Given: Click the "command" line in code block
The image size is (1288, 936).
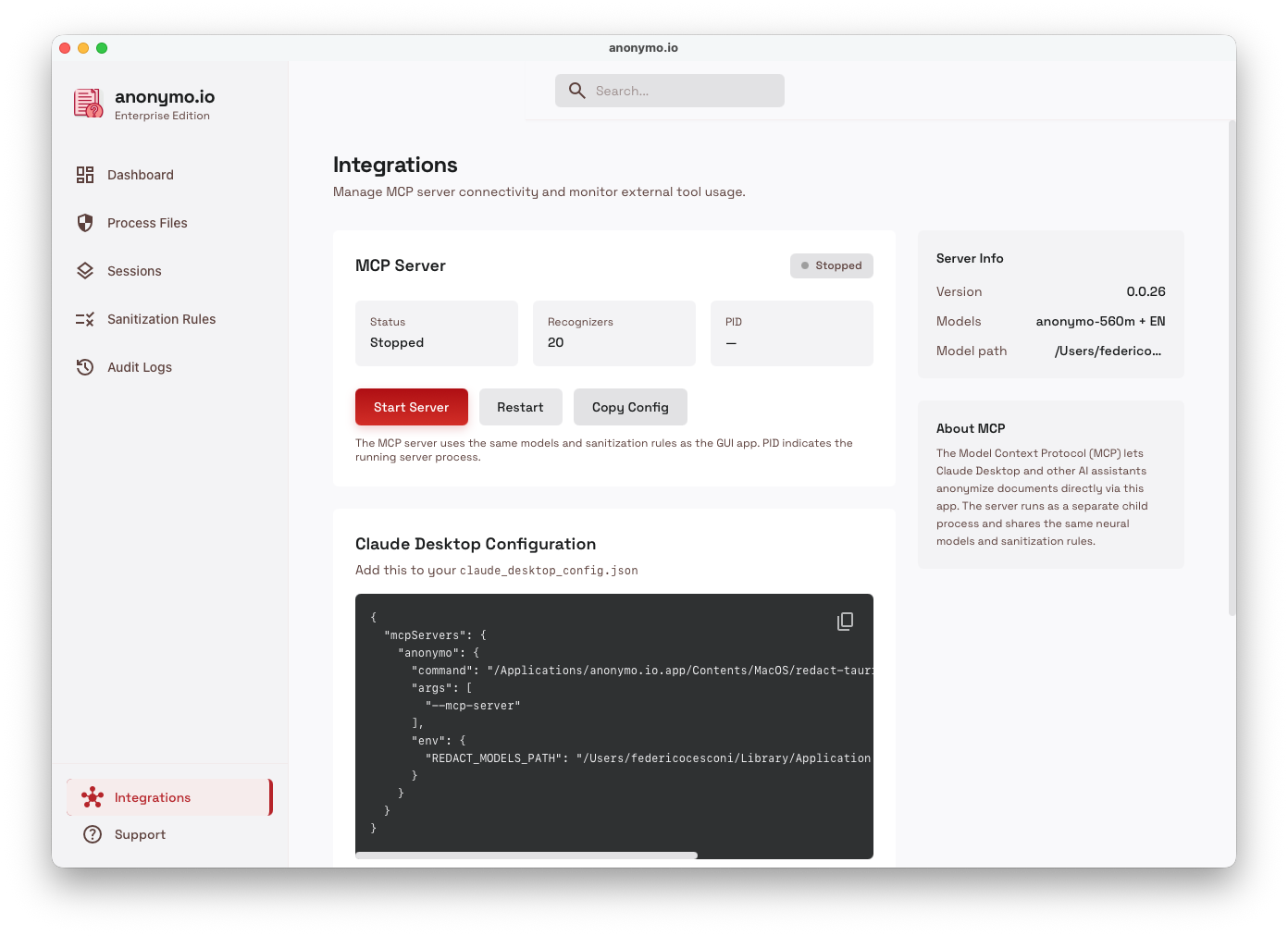Looking at the screenshot, I should tap(642, 671).
